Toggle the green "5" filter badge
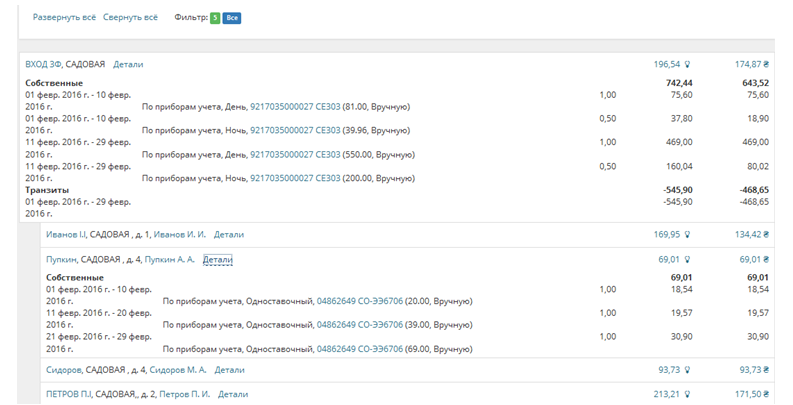Viewport: 793px width, 405px height. 214,18
